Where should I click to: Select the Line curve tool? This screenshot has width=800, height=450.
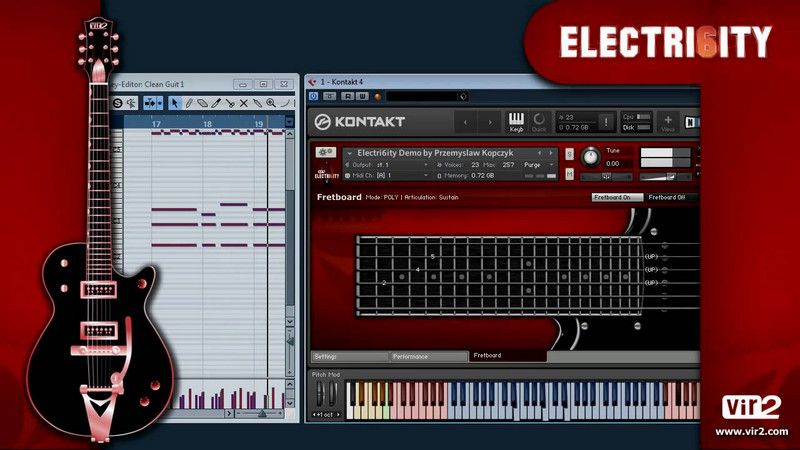[285, 104]
